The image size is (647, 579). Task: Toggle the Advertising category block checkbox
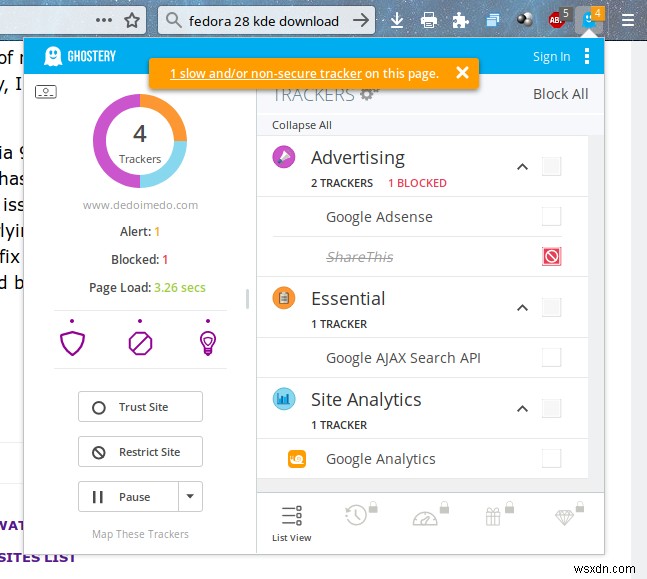click(x=551, y=166)
